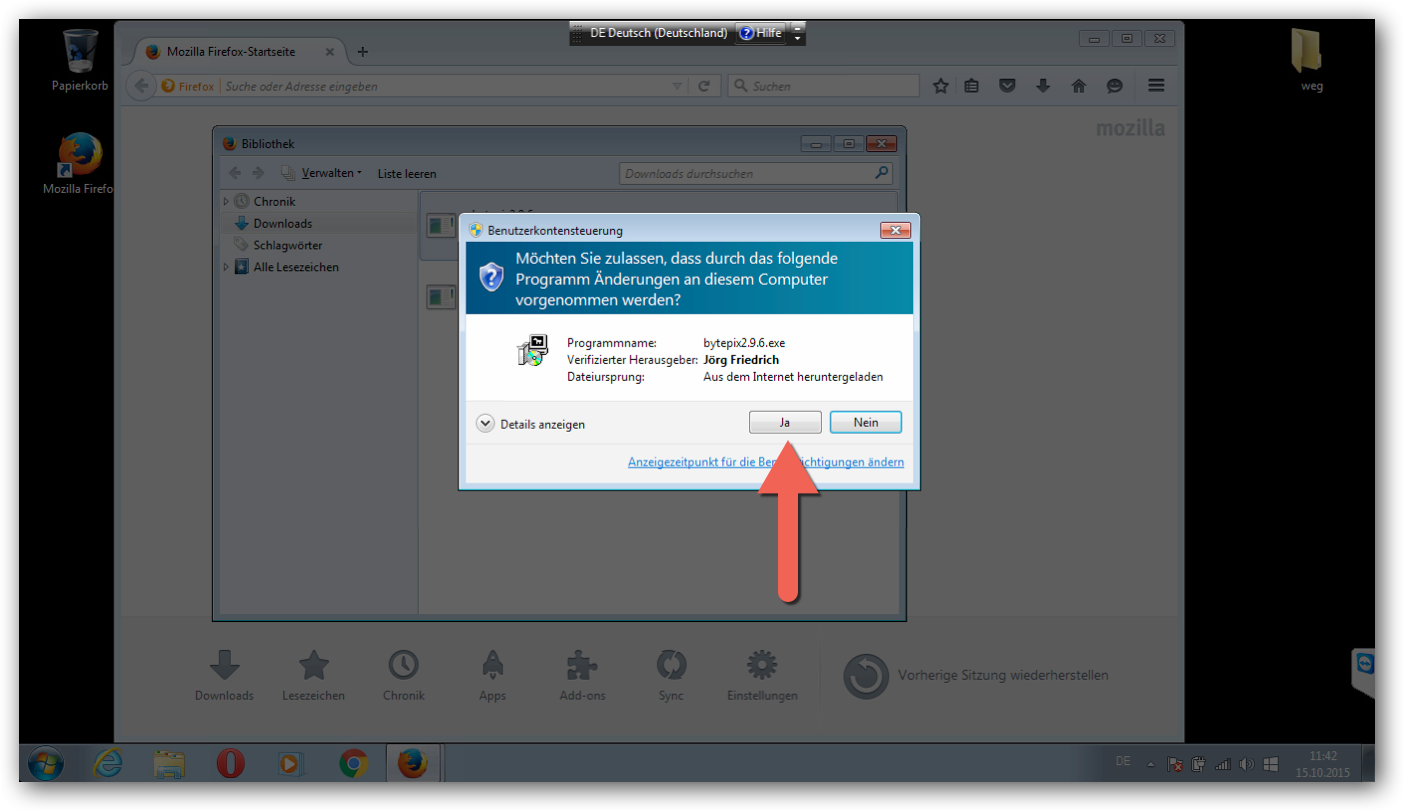The width and height of the screenshot is (1404, 811).
Task: Open Windows Media Player from taskbar
Action: (290, 764)
